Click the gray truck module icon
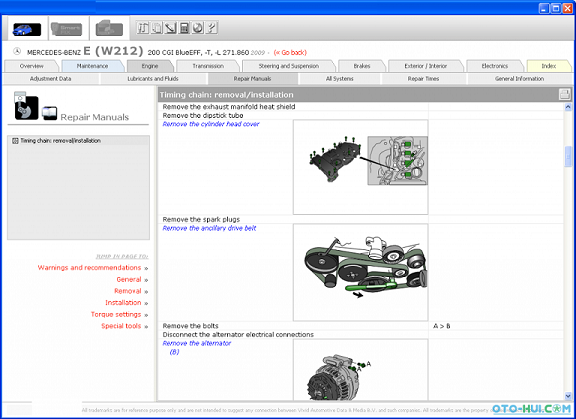 109,28
